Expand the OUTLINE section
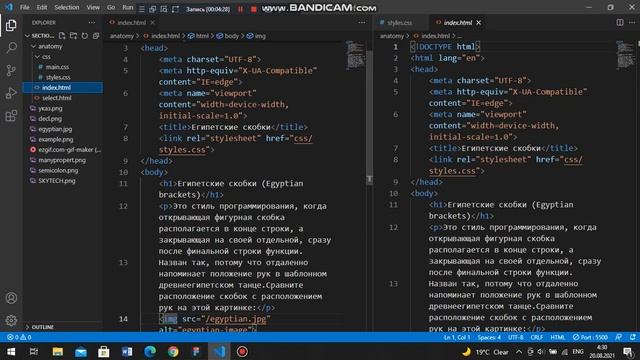 coord(42,327)
